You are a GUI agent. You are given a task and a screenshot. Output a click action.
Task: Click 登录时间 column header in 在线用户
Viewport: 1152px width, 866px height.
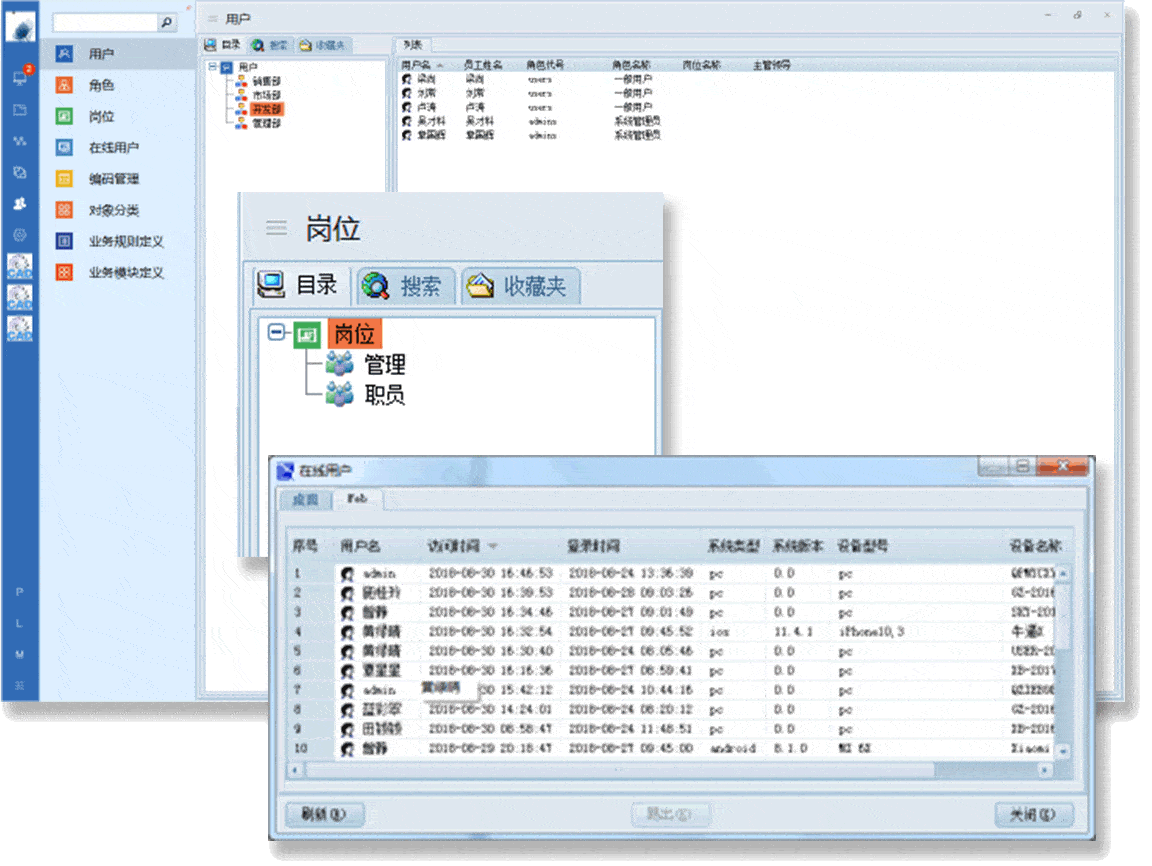tap(593, 546)
